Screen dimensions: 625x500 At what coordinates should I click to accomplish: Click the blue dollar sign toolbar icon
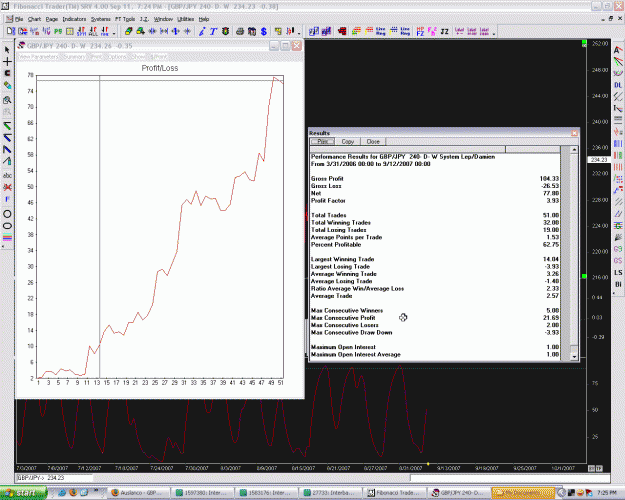pos(264,31)
